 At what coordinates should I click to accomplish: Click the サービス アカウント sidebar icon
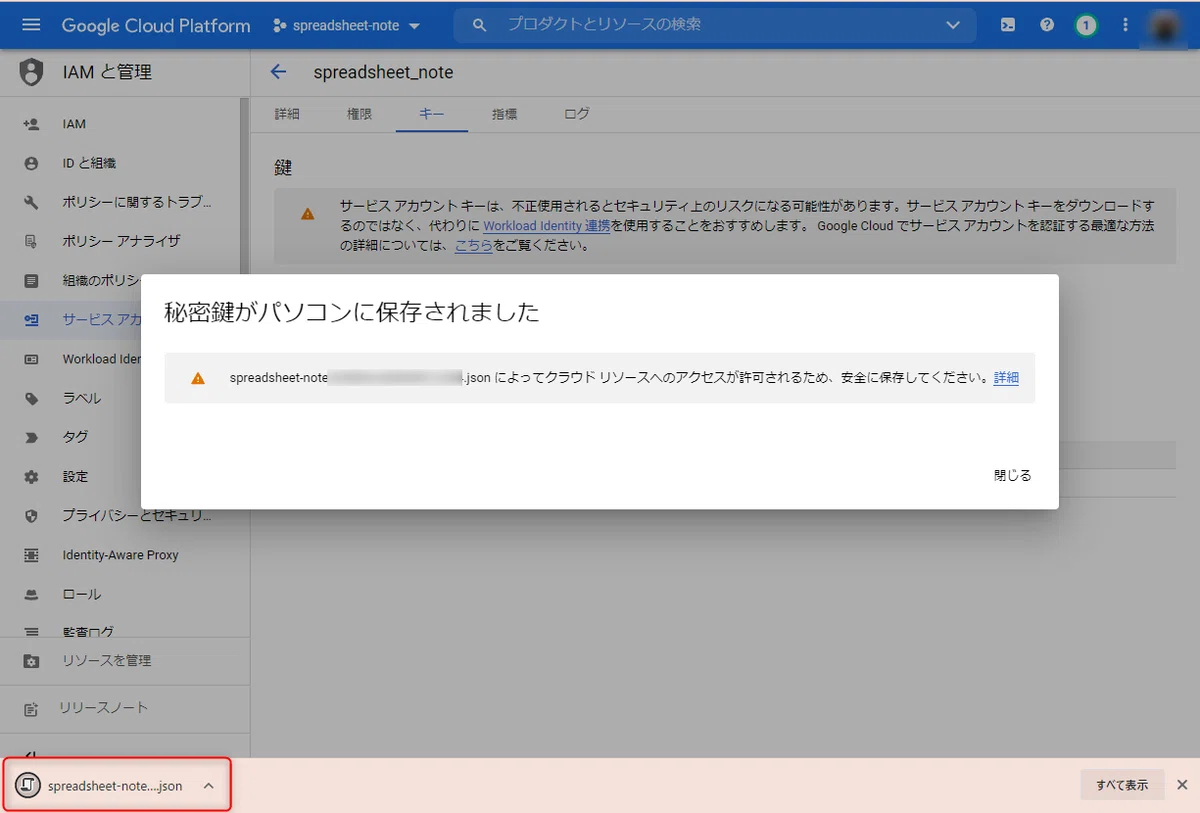31,320
